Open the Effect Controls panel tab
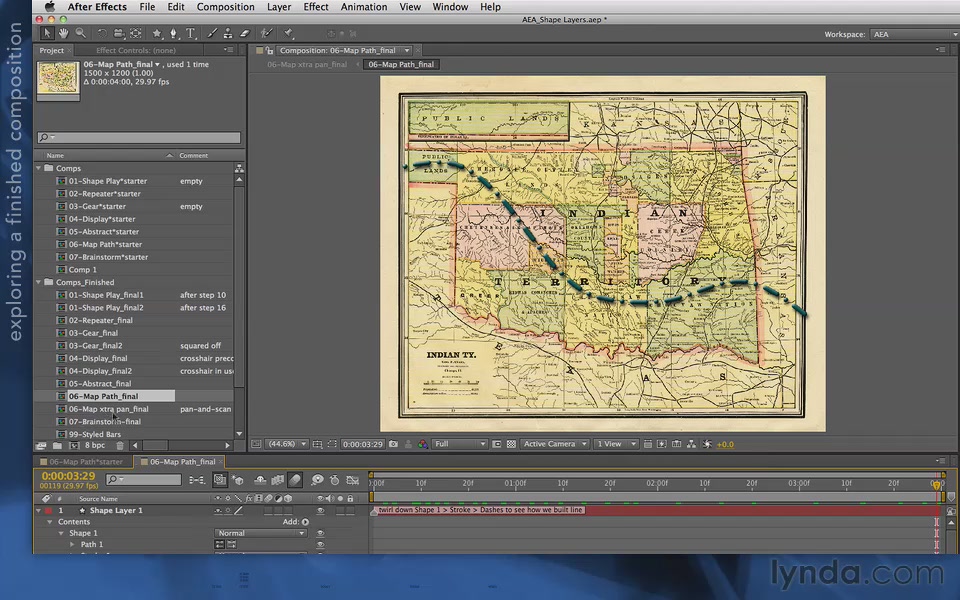Screen dimensions: 960x600 (136, 50)
